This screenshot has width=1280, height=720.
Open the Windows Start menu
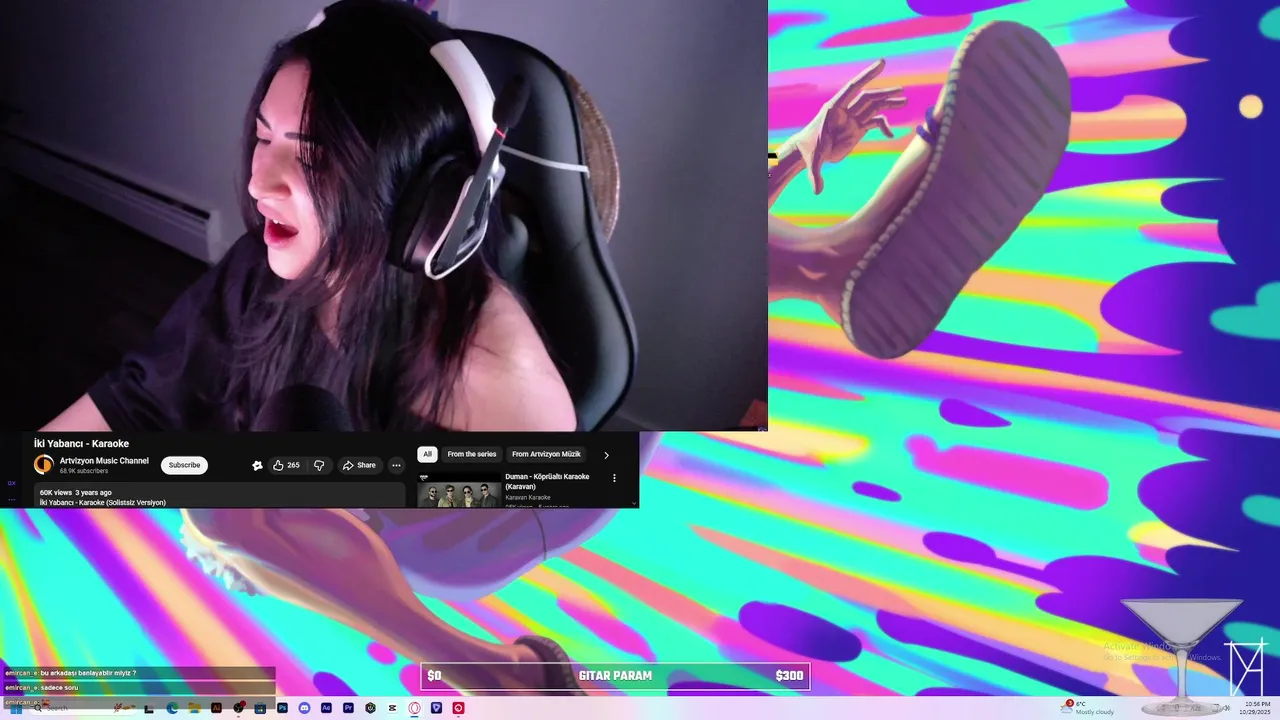16,708
